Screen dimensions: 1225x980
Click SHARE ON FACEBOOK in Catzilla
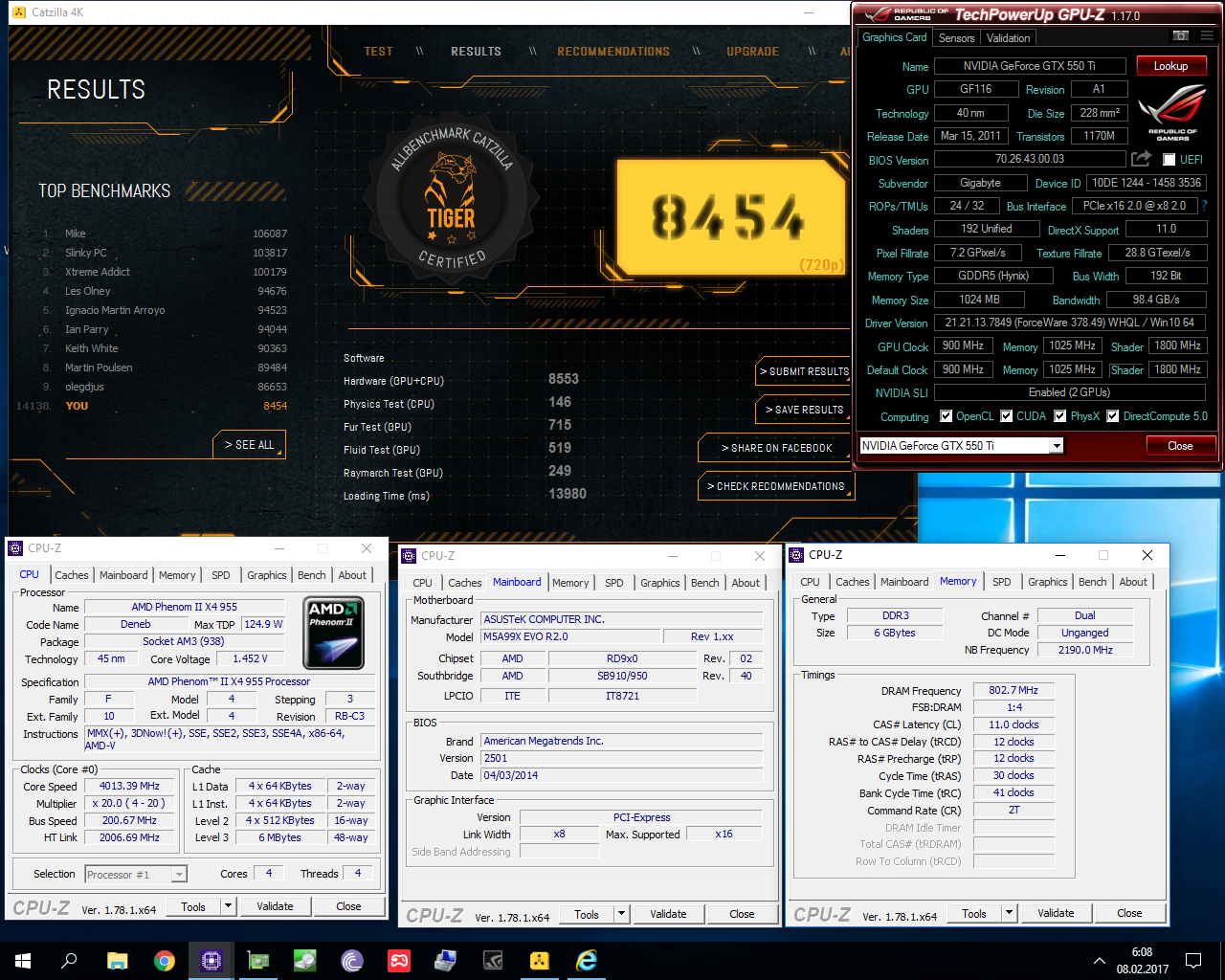[776, 448]
